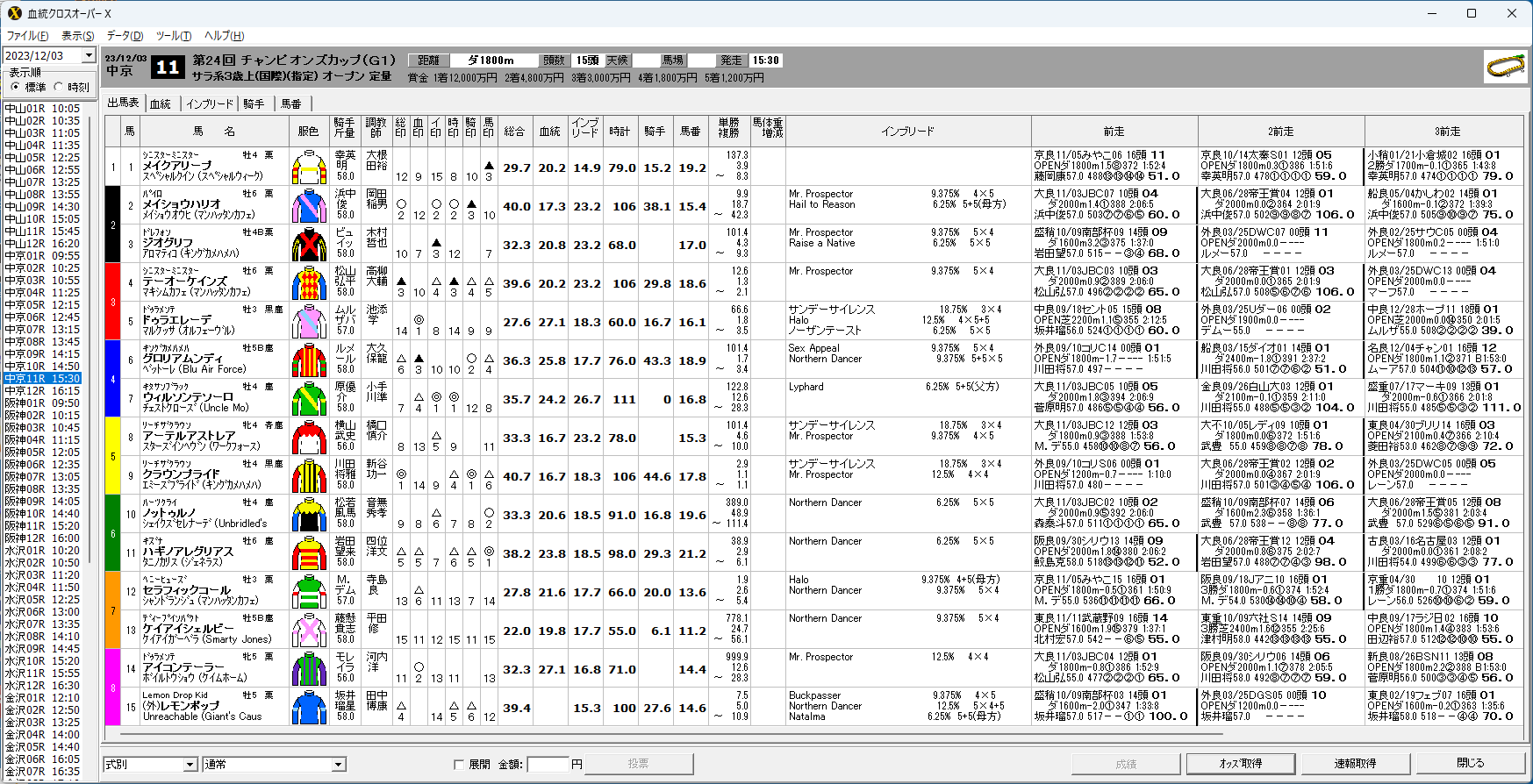
Task: Select race 中山01R 10:05 in the list
Action: 42,109
